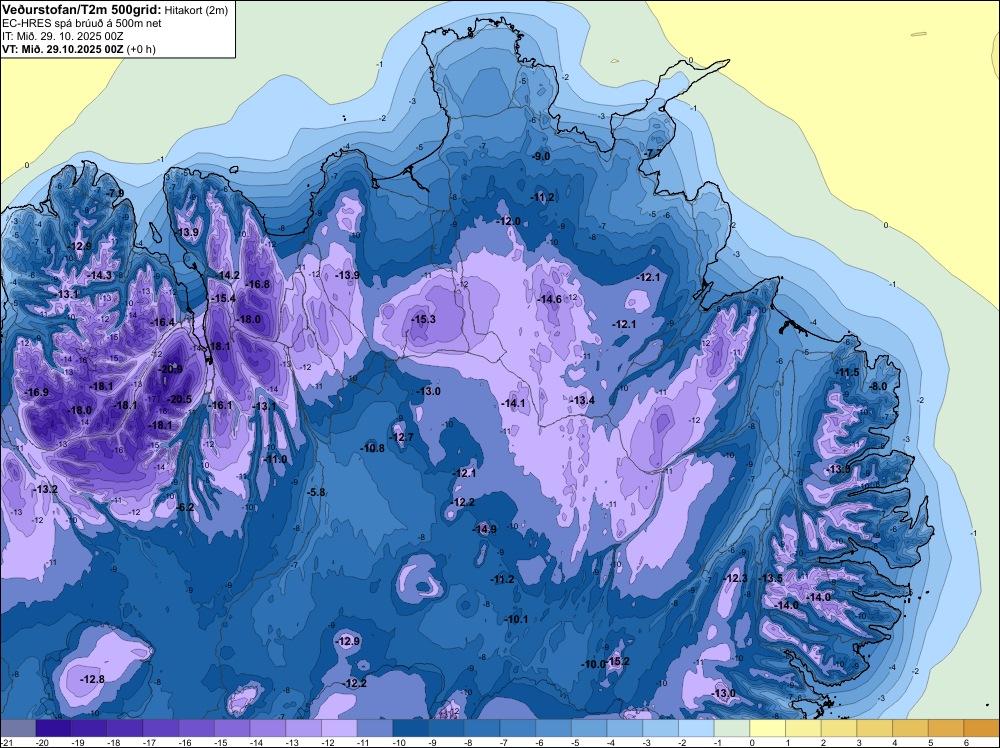This screenshot has height=748, width=1000.
Task: Select the -7.7 temperature label
Action: click(654, 154)
